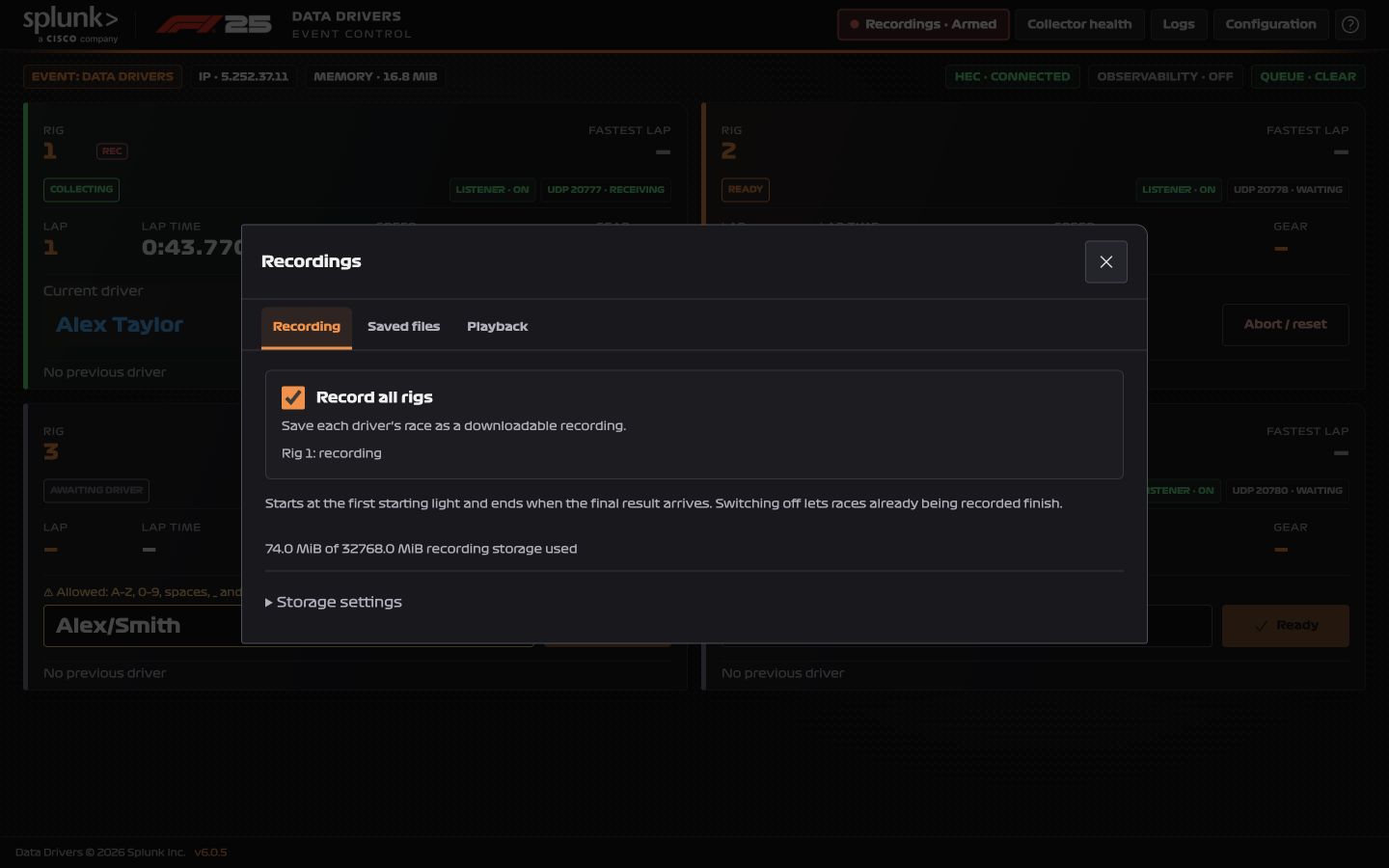Click UDP 20778 · WAITING badge

point(1288,190)
